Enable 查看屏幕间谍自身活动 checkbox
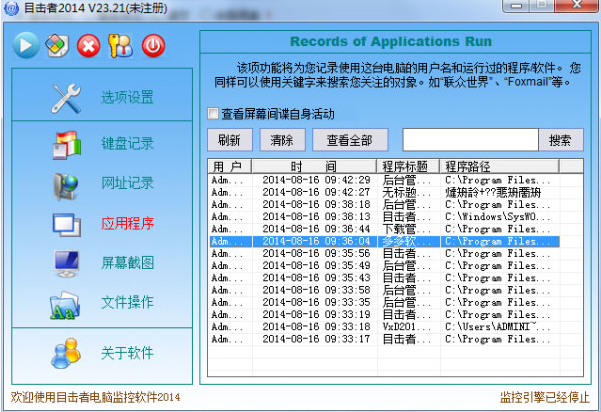Image resolution: width=601 pixels, height=412 pixels. point(212,113)
